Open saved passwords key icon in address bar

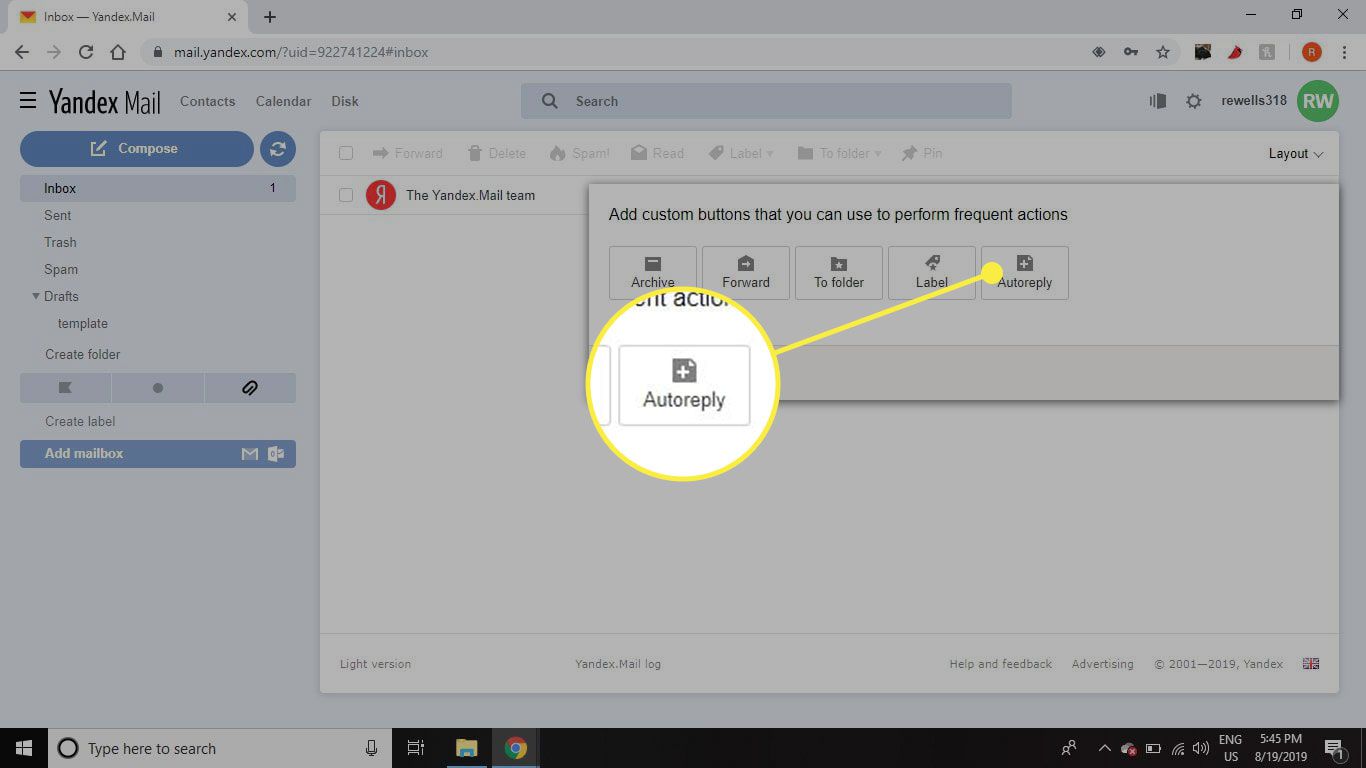point(1131,52)
